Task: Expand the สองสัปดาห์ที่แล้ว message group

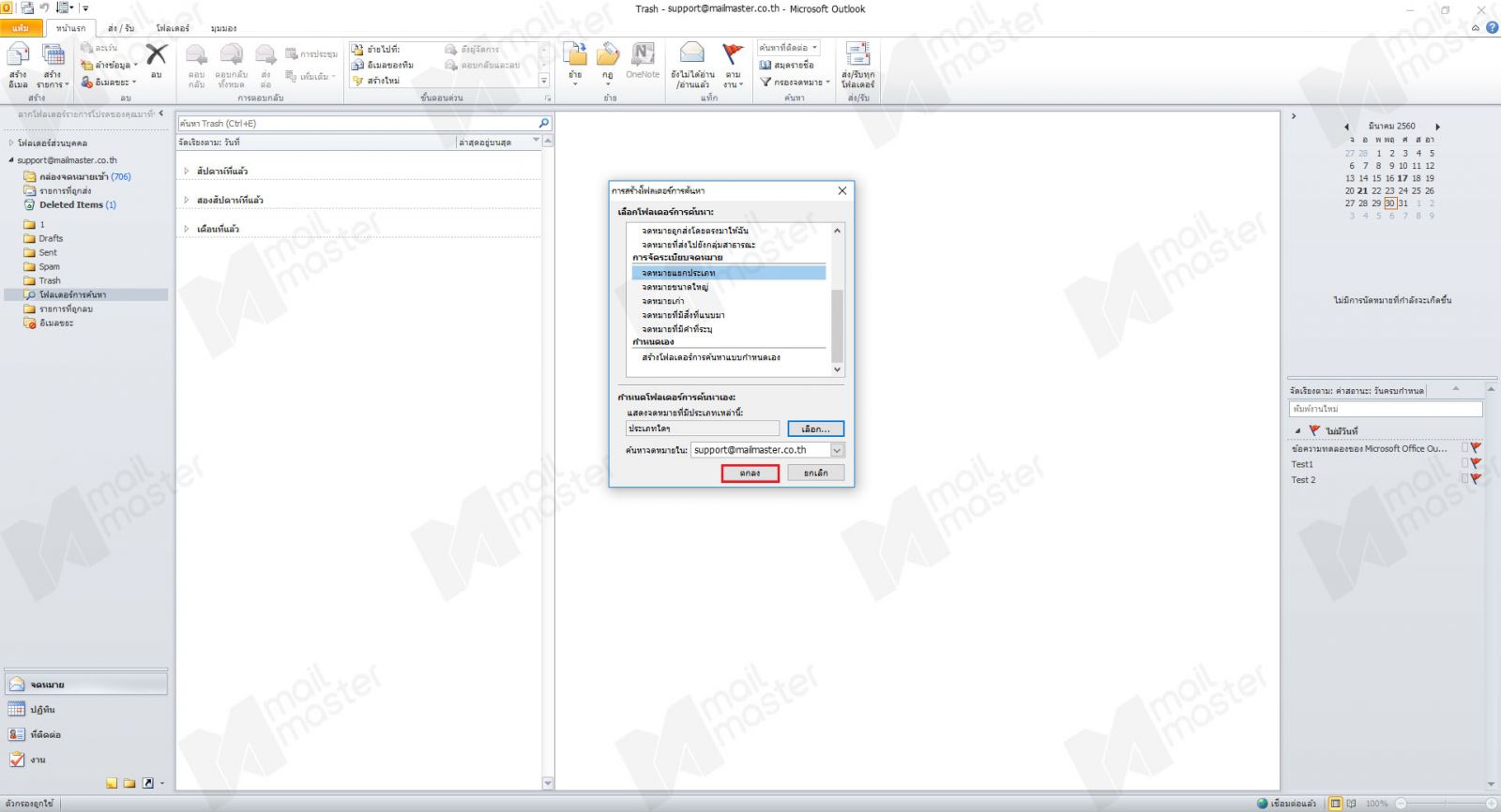Action: (187, 200)
